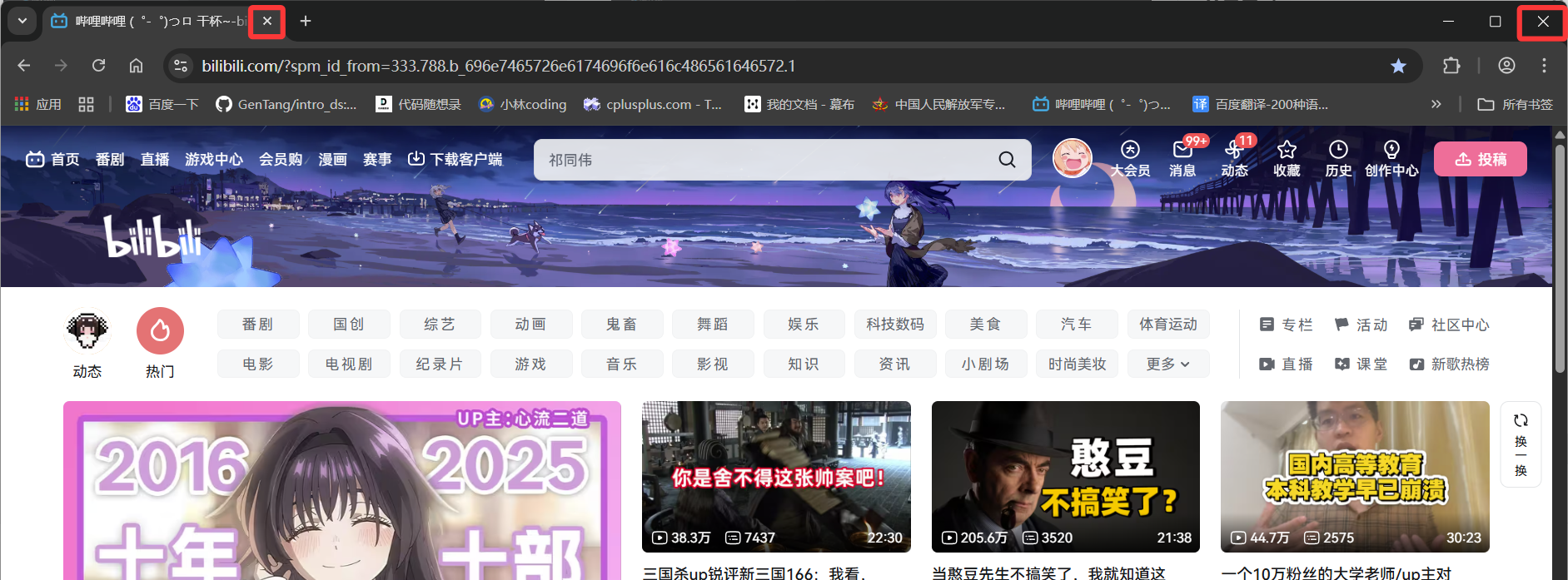Screen dimensions: 1568x580
Task: Open header 动态 feed icon with badge
Action: pos(1234,158)
